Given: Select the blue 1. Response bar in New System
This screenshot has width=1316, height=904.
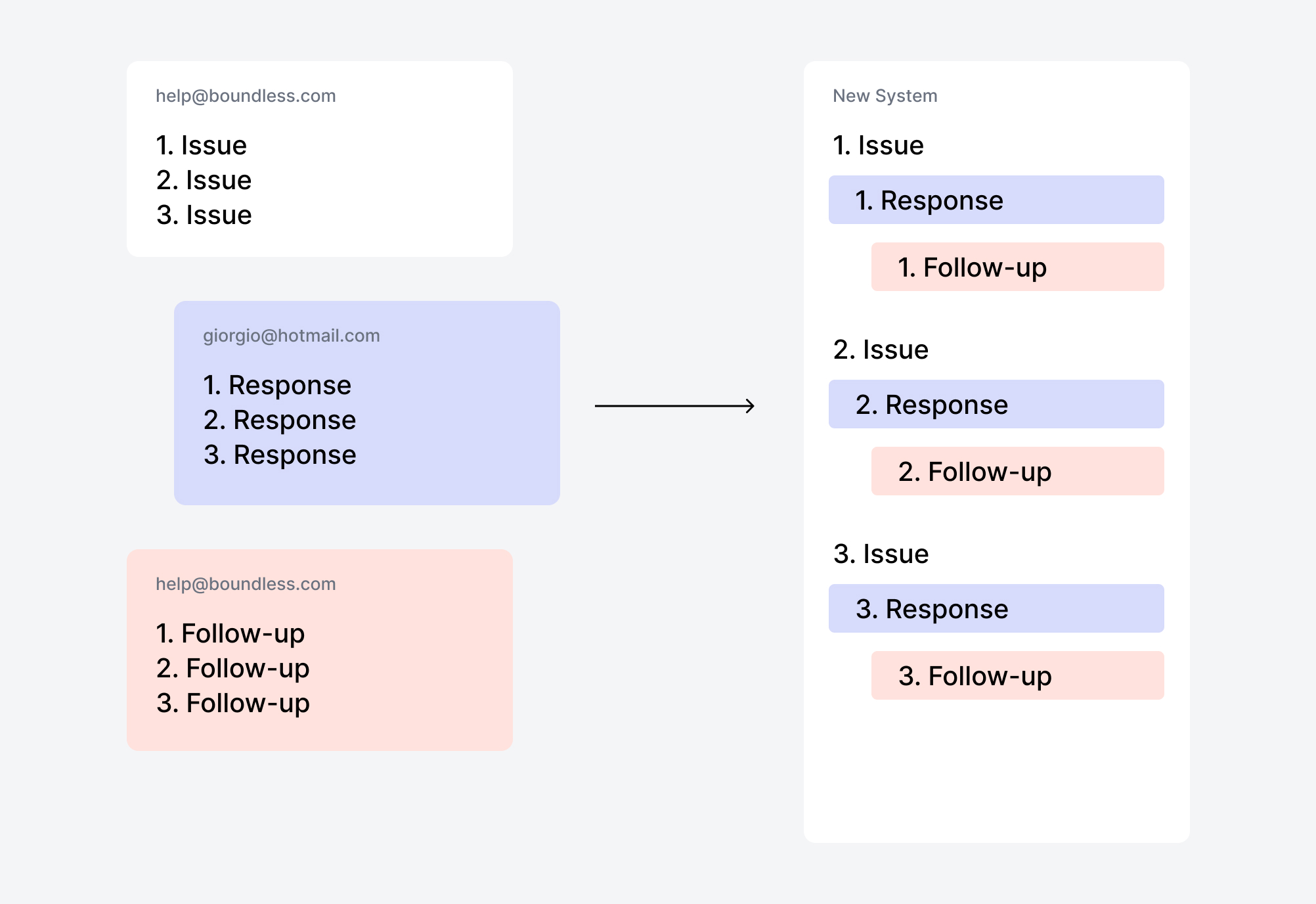Looking at the screenshot, I should pos(996,200).
